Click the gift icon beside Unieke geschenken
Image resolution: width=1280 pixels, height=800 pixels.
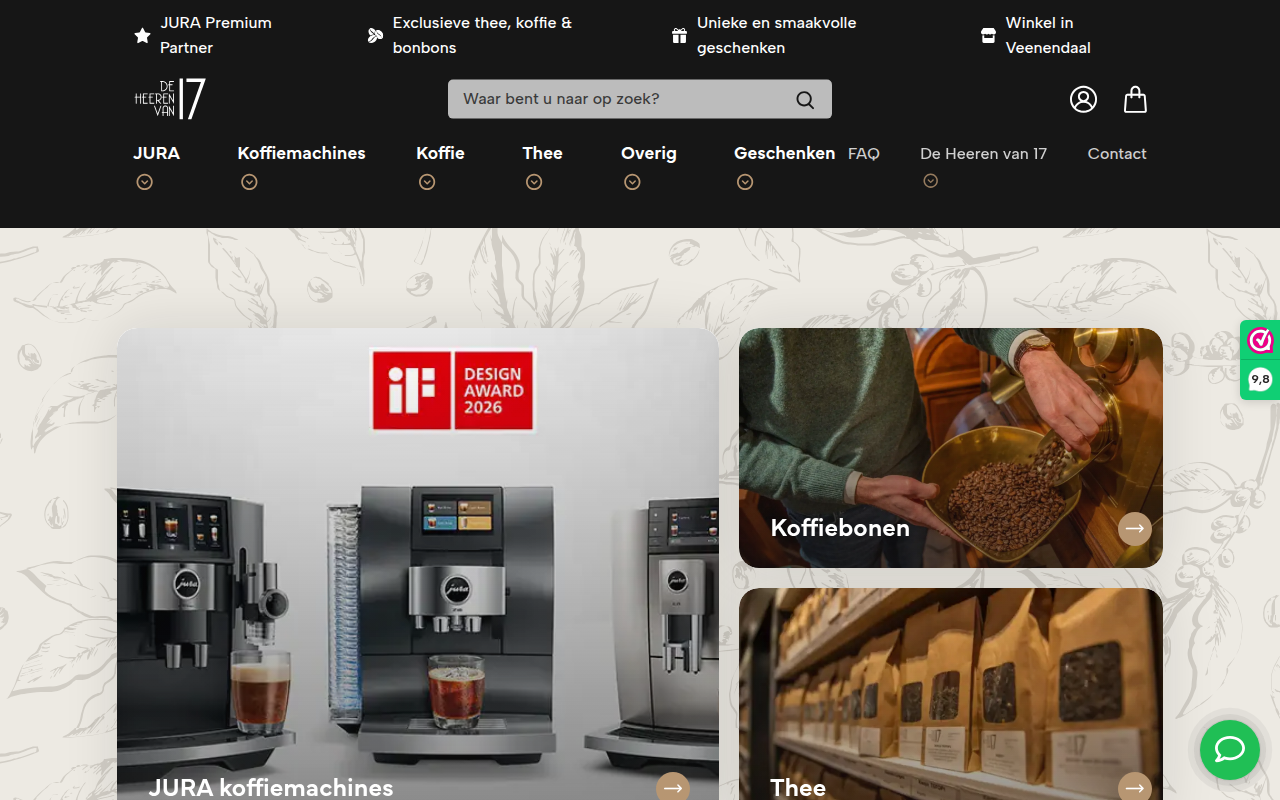[679, 36]
